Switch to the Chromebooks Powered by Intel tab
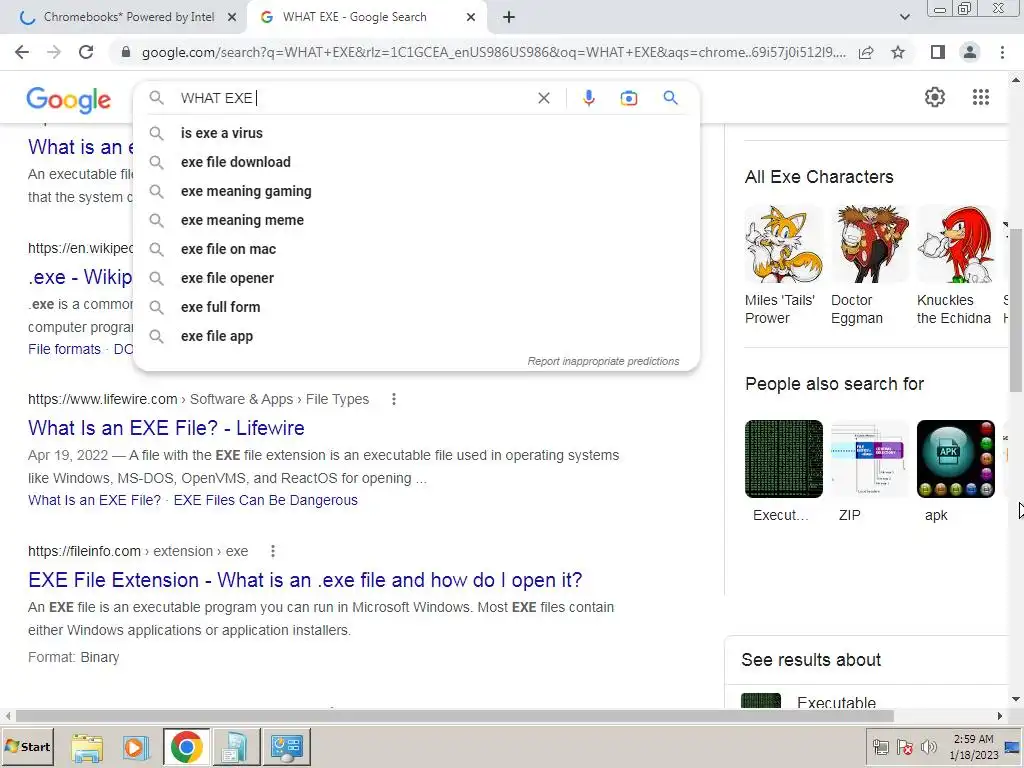Screen dimensions: 1024x768 pos(129,17)
